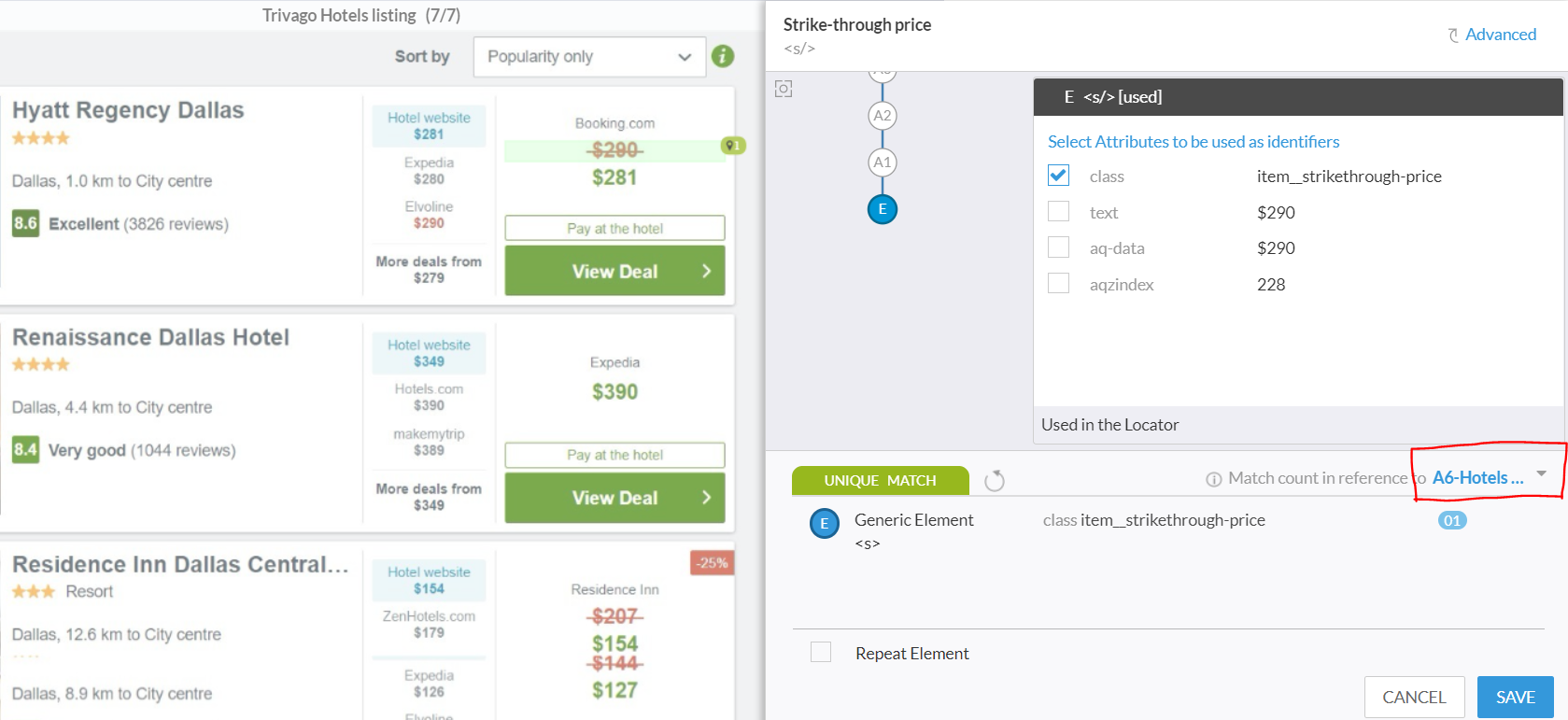
Task: Click the green info icon beside Sort by
Action: click(x=722, y=56)
